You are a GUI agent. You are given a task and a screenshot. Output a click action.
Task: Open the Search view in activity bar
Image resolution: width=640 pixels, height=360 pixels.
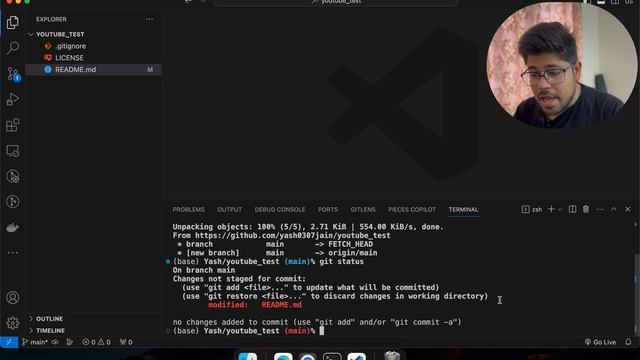[13, 48]
